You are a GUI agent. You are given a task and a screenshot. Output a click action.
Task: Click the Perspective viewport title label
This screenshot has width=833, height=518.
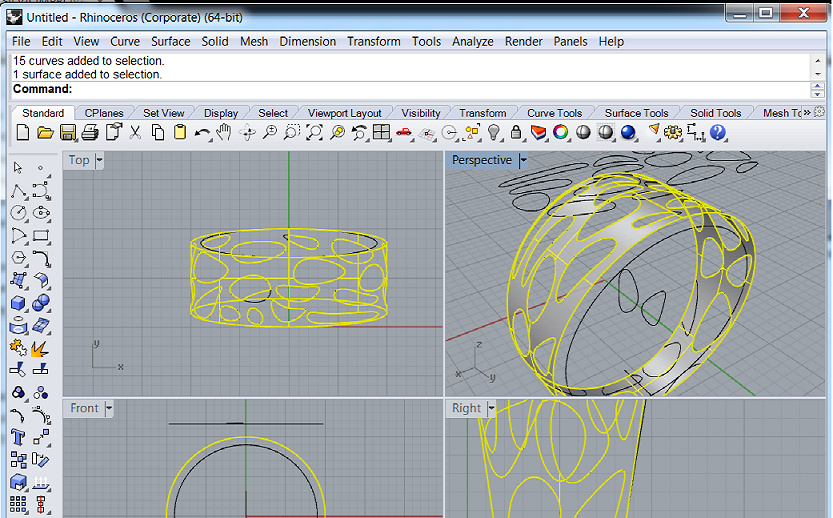(482, 160)
